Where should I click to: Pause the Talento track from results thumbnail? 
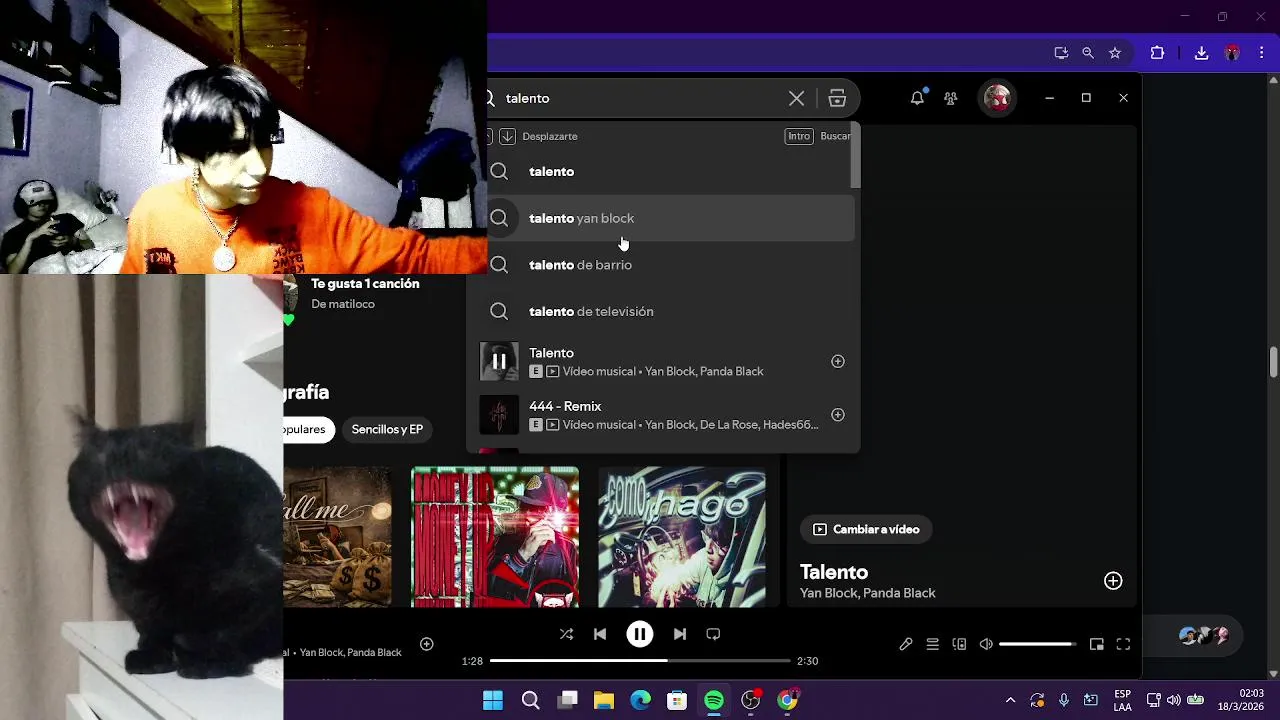[499, 361]
